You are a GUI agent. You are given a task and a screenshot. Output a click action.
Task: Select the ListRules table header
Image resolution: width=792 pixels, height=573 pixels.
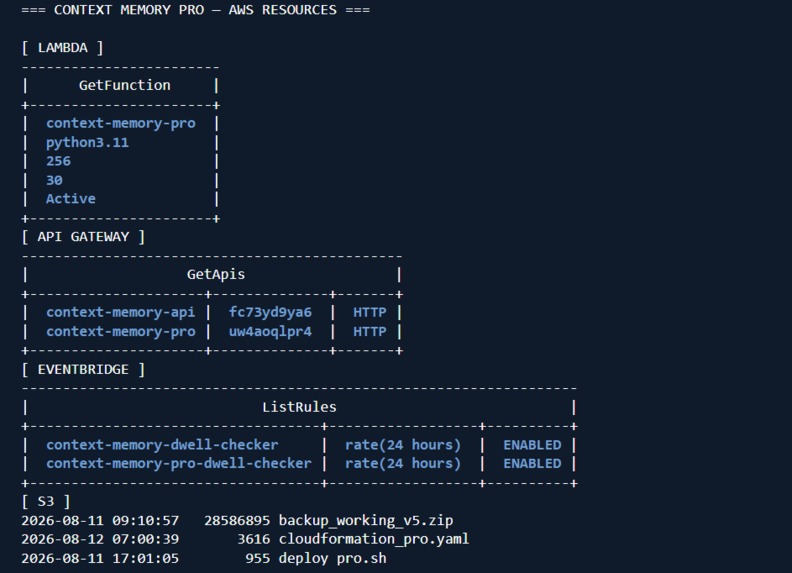[x=299, y=407]
